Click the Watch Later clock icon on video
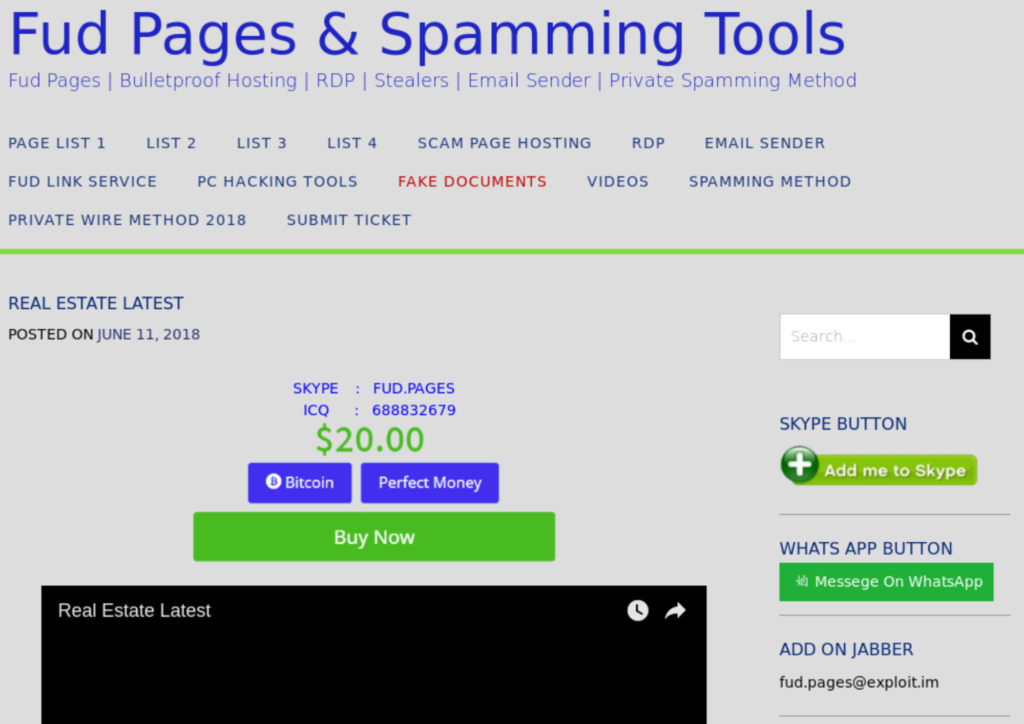 click(638, 610)
